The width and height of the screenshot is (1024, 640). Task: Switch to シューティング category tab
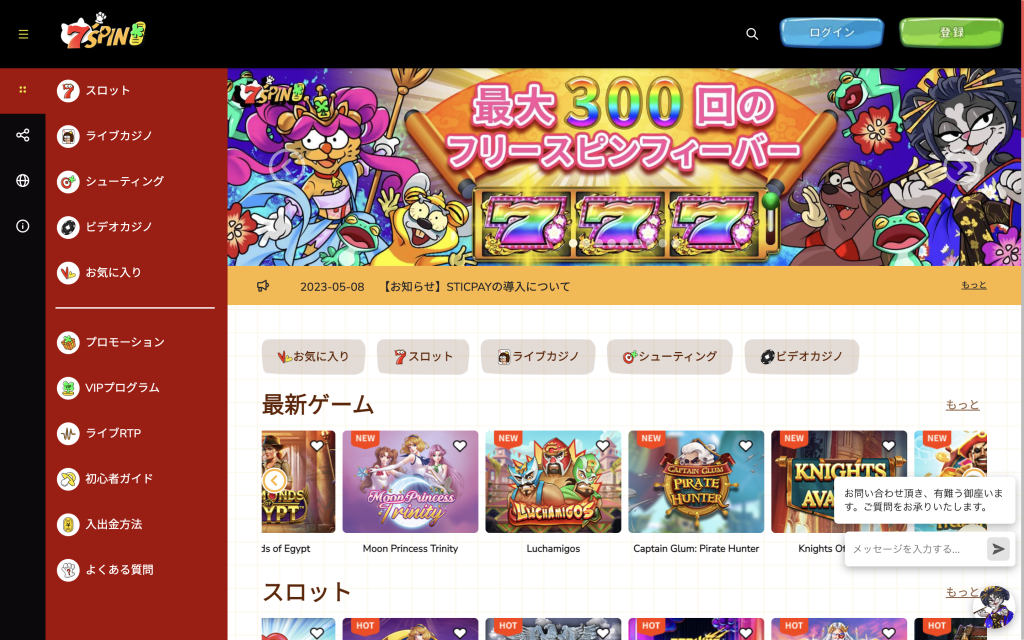pos(669,357)
